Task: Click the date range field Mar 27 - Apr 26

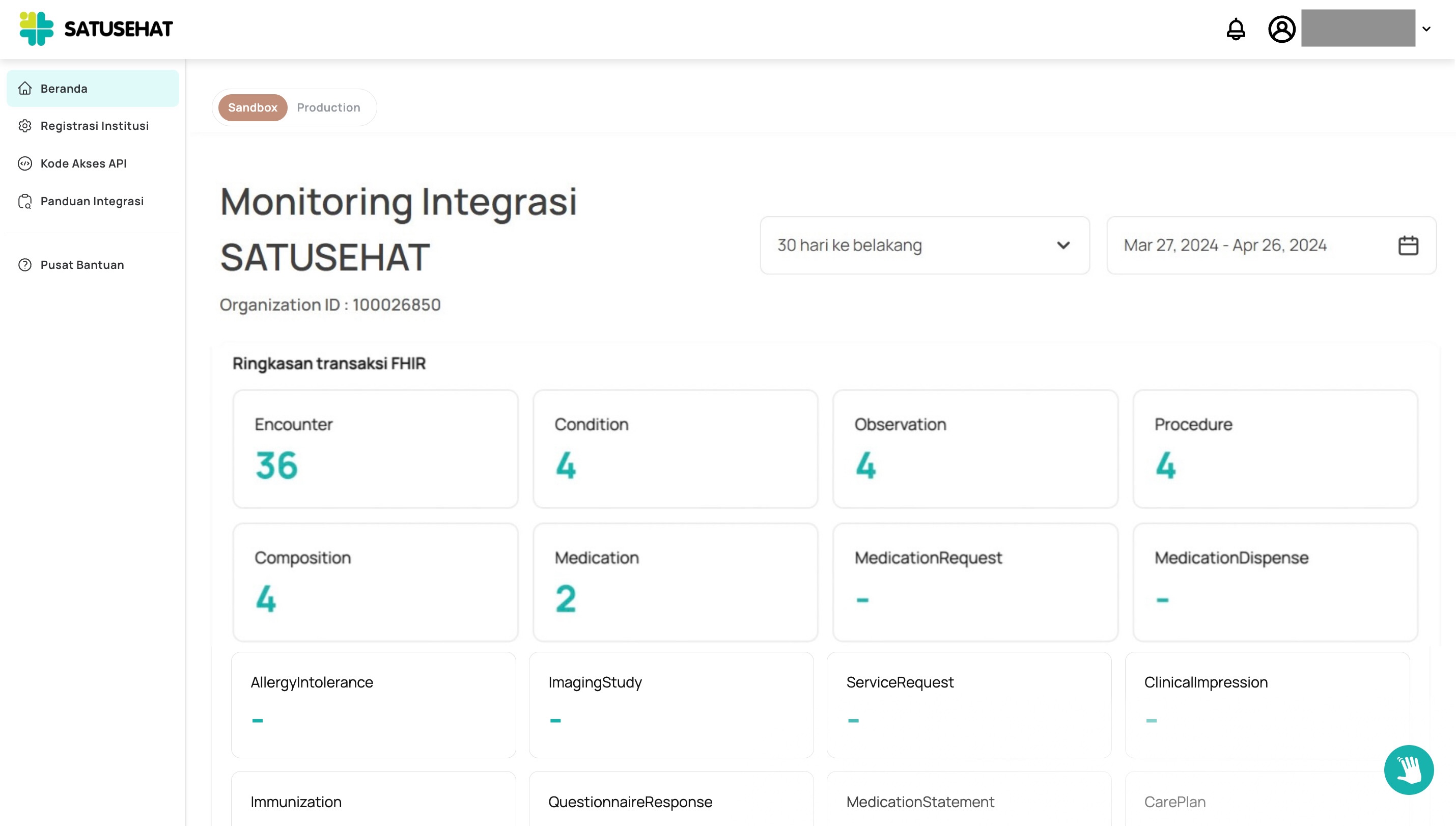Action: coord(1271,245)
